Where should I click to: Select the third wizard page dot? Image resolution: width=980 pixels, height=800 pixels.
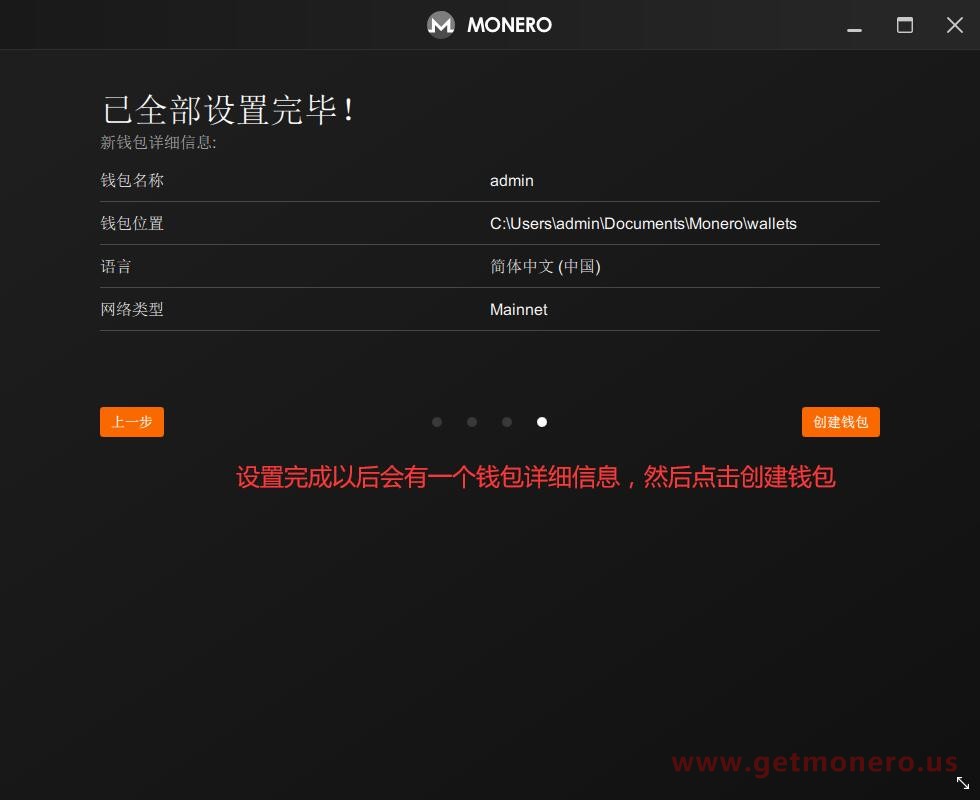point(507,422)
